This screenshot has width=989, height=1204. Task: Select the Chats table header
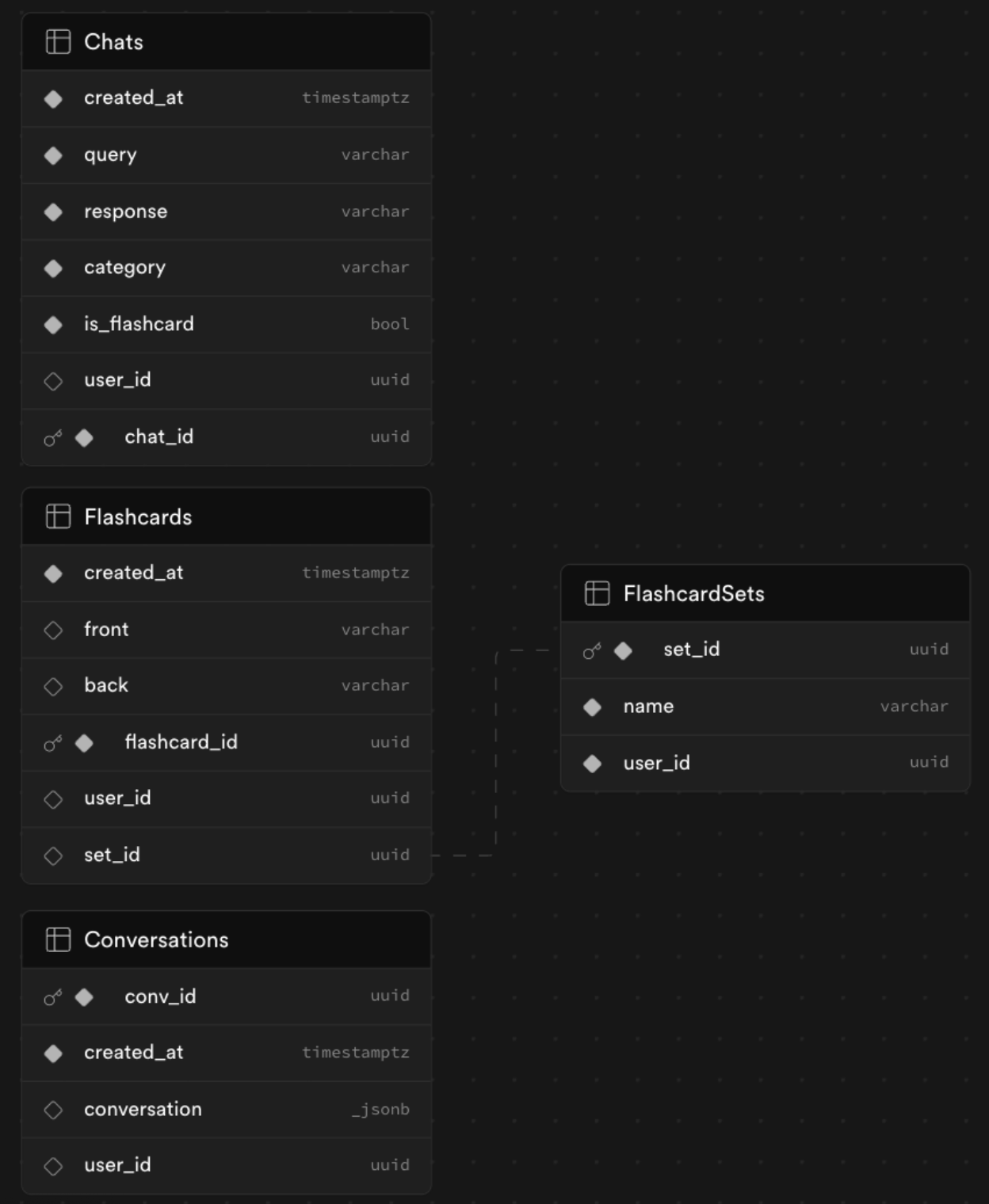tap(227, 42)
